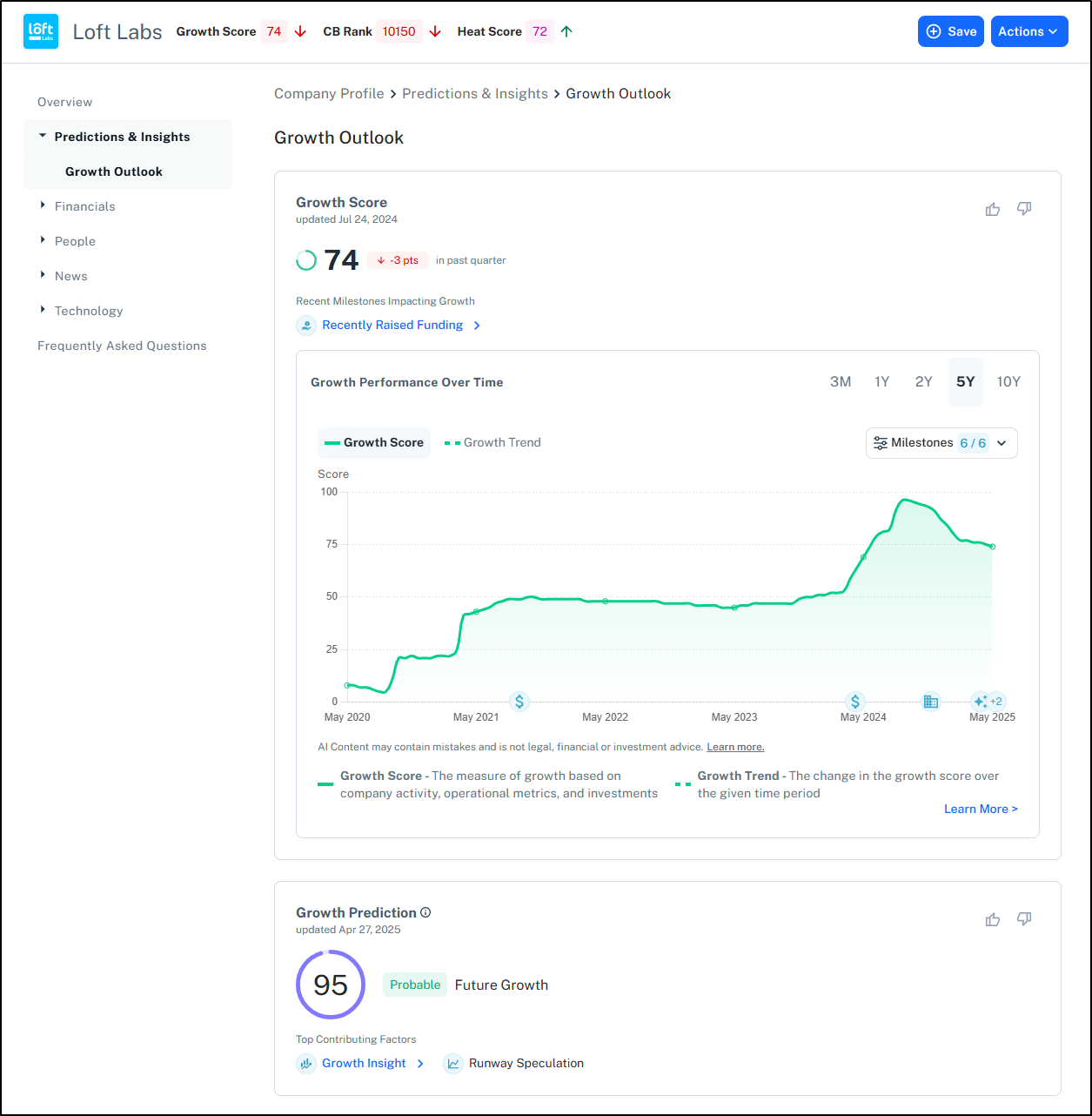Toggle the Growth Trend chart series

pos(493,443)
